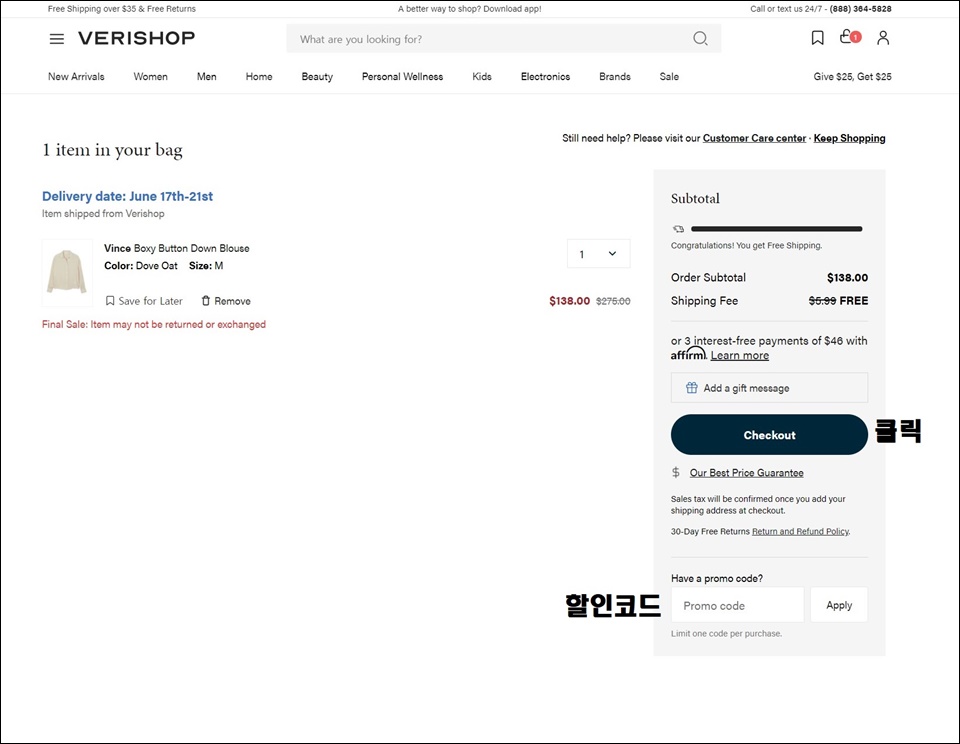Focus the search box field
960x744 pixels.
pos(503,39)
